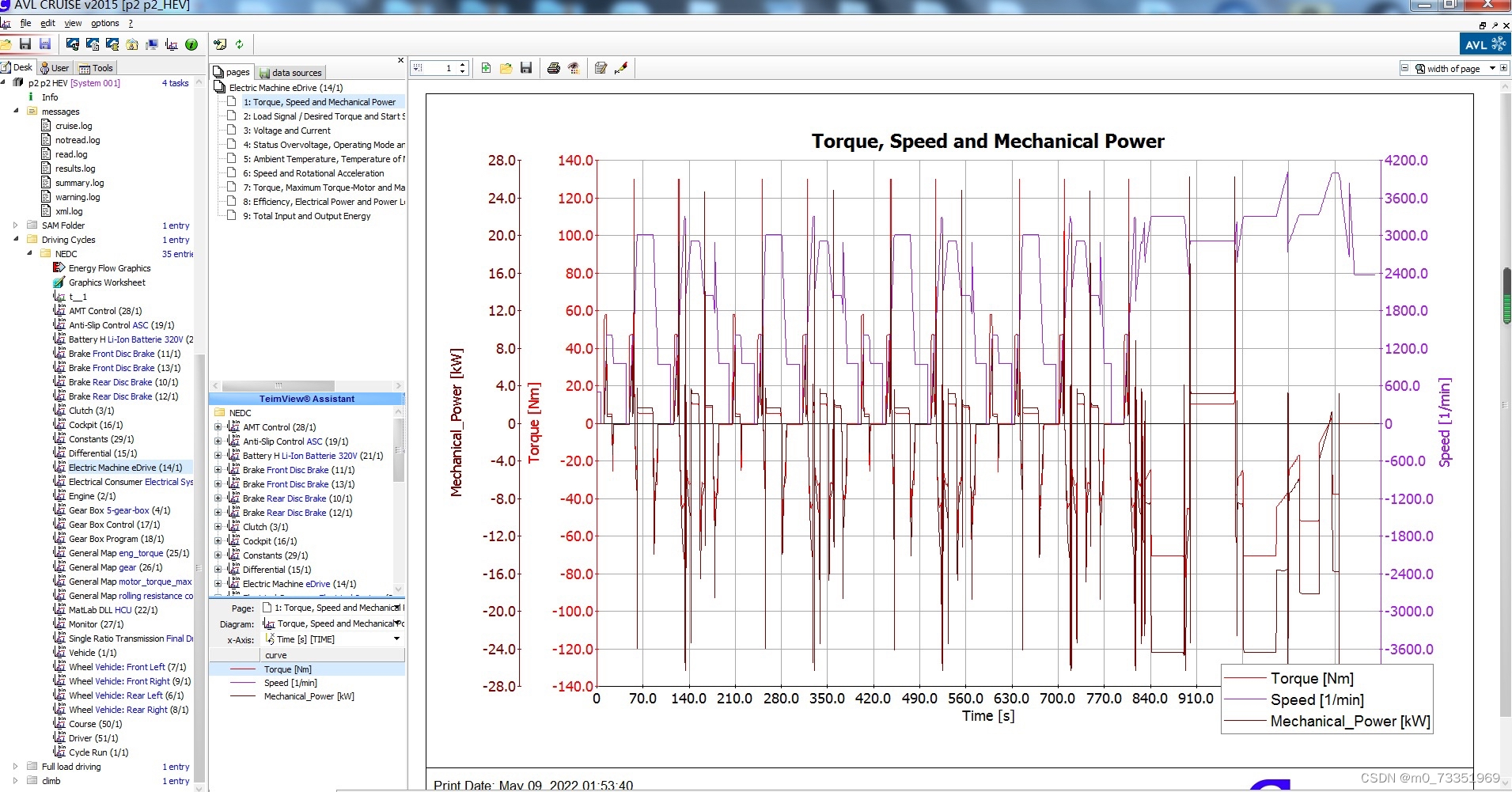Collapse the messages folder
1512x792 pixels.
click(16, 111)
